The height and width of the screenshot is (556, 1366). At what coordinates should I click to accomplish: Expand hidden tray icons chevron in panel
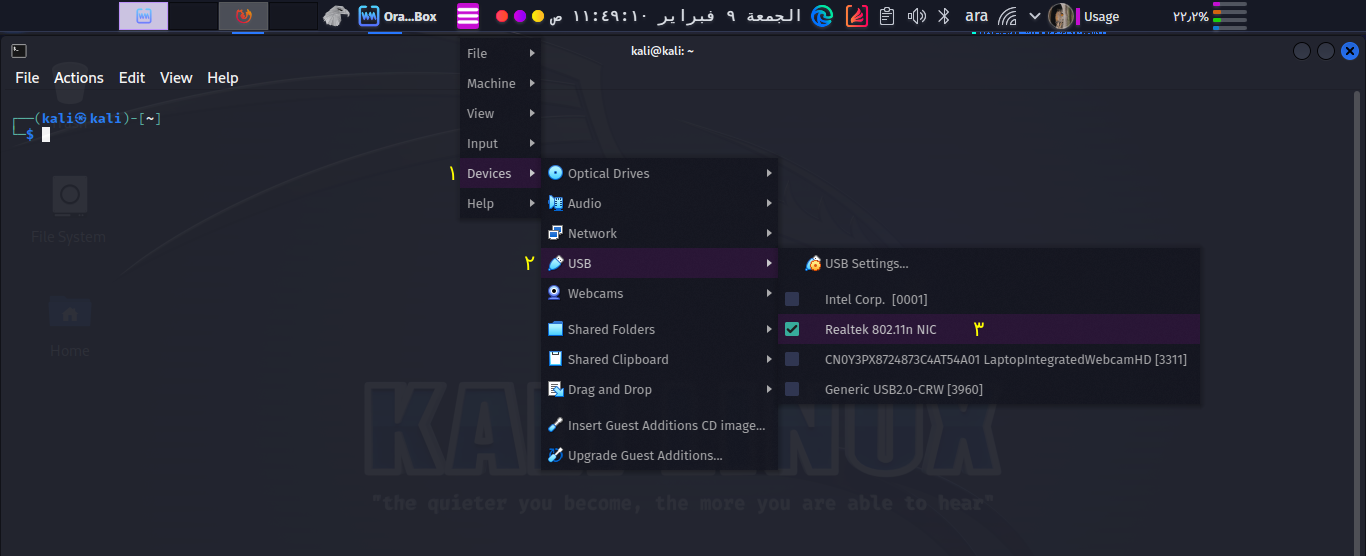click(1035, 16)
